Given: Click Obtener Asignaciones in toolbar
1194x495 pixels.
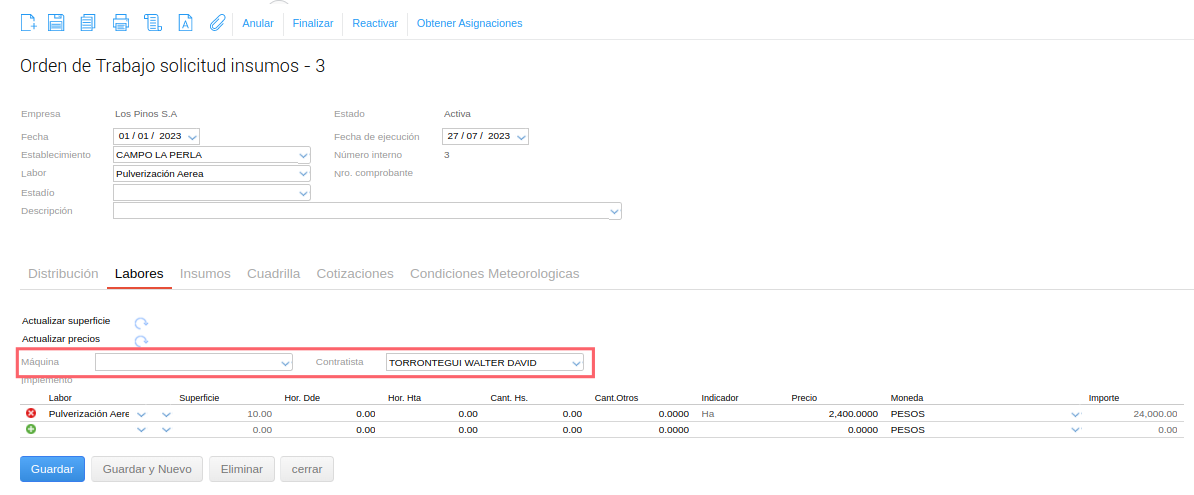Looking at the screenshot, I should (469, 23).
